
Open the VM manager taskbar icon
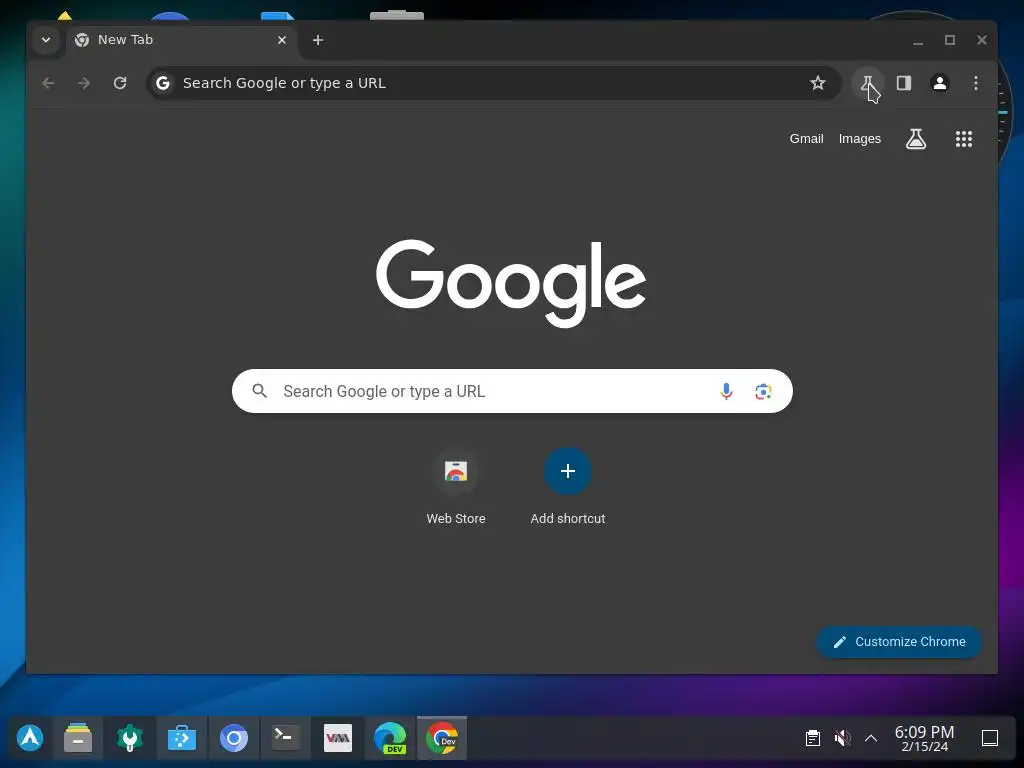tap(338, 739)
